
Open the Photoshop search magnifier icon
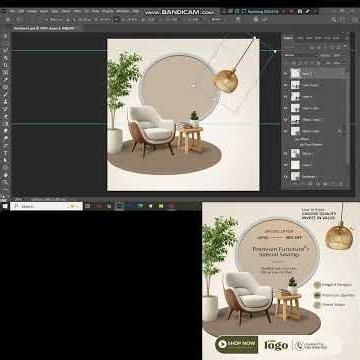pos(334,19)
